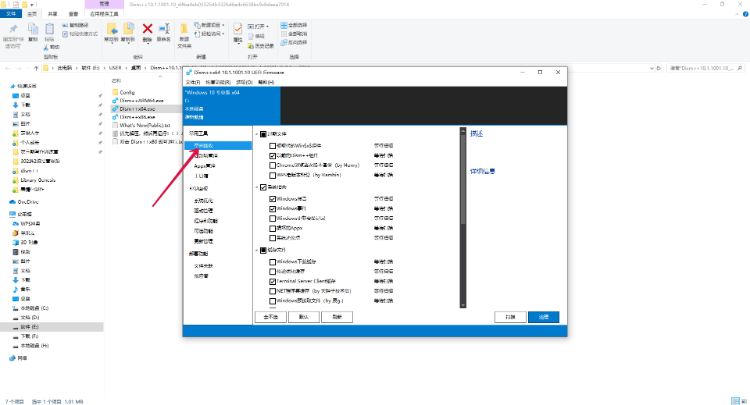Image resolution: width=750 pixels, height=405 pixels.
Task: Click the blue 清理 button in Dism++
Action: pos(543,317)
